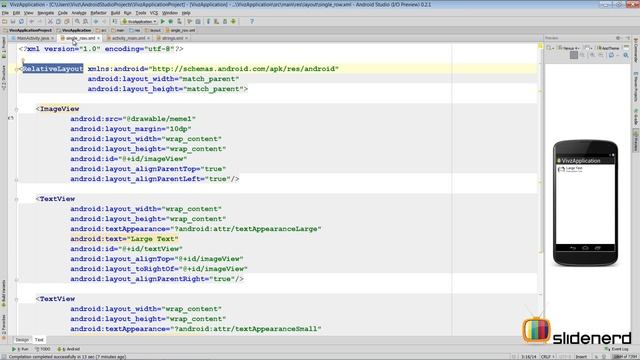Screen dimensions: 640x360
Task: Select VivzApplicationProject breadcrumb
Action: tap(28, 30)
